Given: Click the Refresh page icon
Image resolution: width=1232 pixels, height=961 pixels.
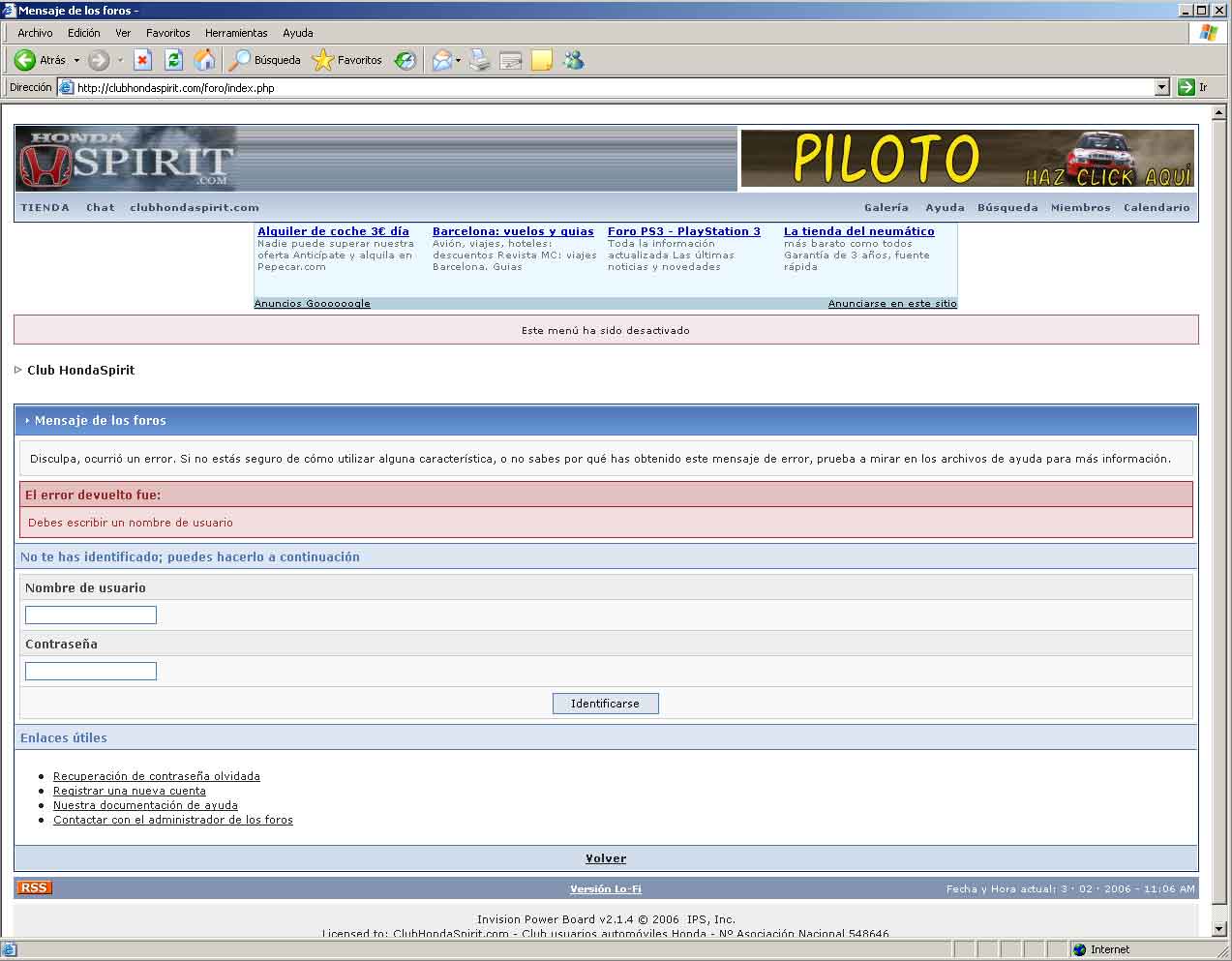Looking at the screenshot, I should 173,60.
